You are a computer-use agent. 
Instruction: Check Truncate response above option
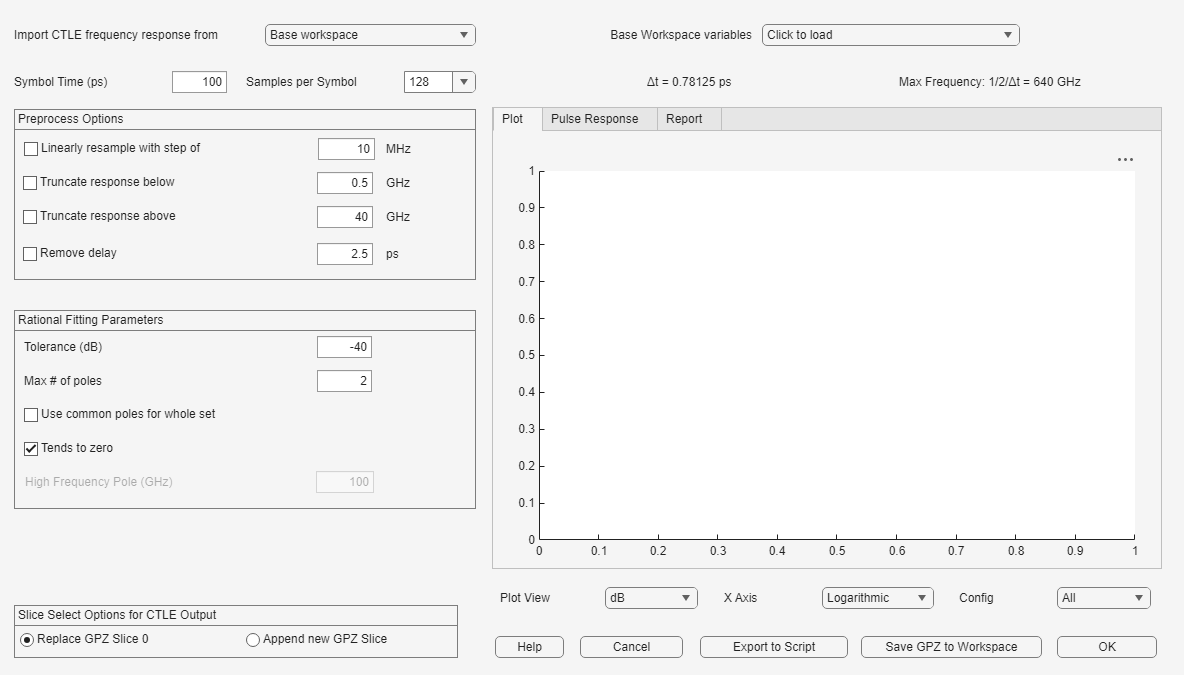tap(30, 217)
